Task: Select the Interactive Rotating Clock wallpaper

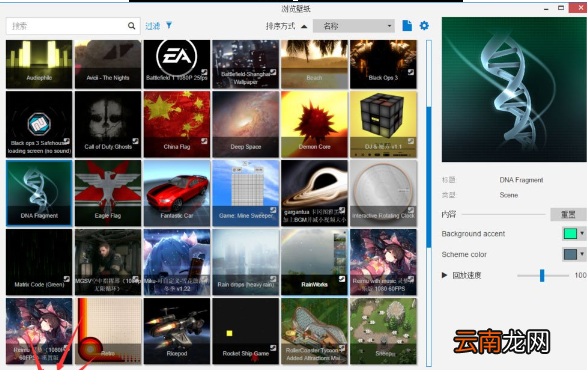Action: pos(383,193)
